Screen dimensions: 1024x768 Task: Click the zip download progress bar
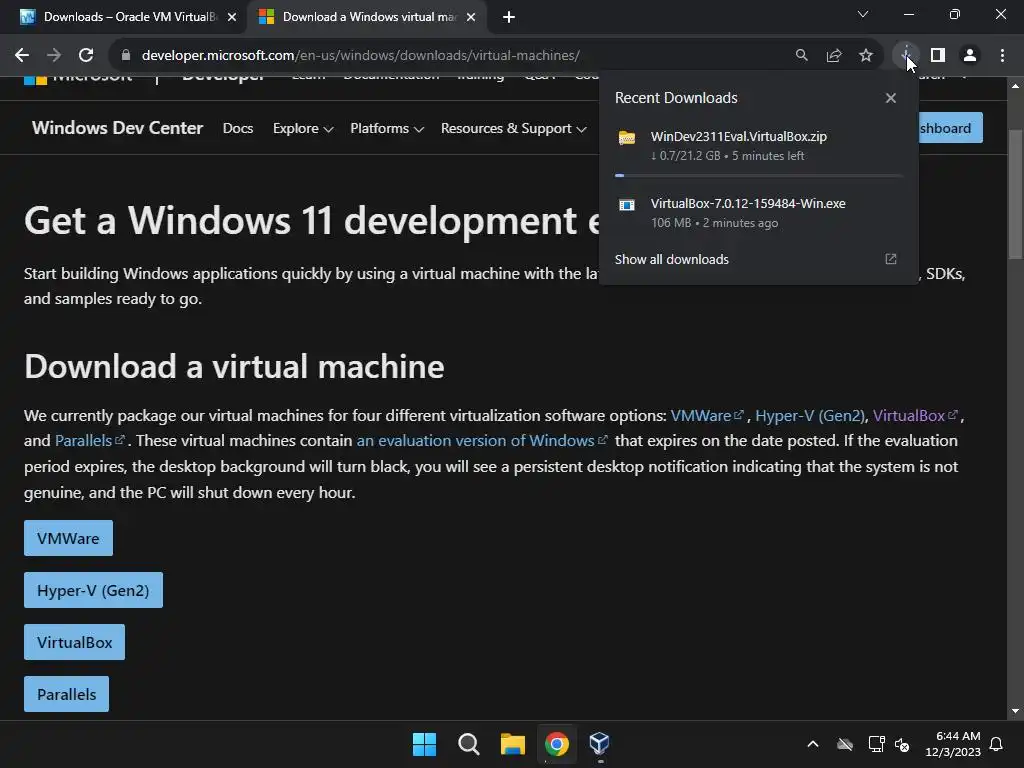pyautogui.click(x=758, y=176)
